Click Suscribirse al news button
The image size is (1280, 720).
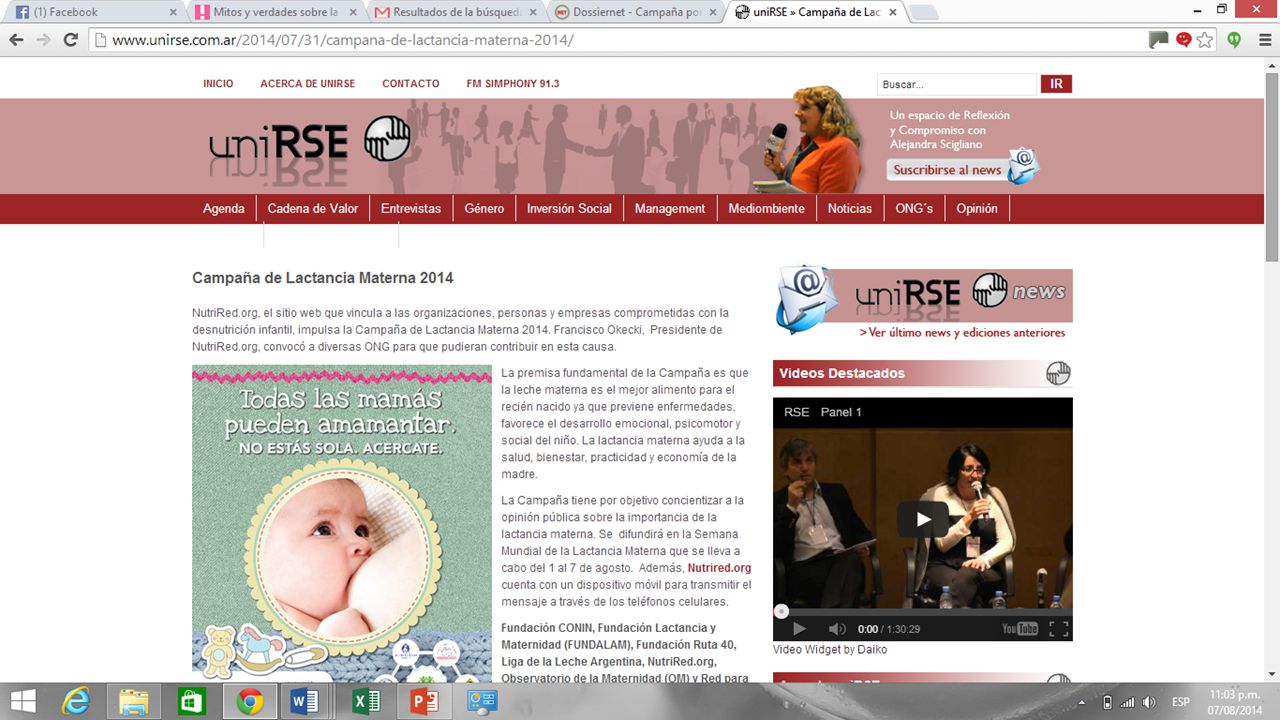click(947, 170)
